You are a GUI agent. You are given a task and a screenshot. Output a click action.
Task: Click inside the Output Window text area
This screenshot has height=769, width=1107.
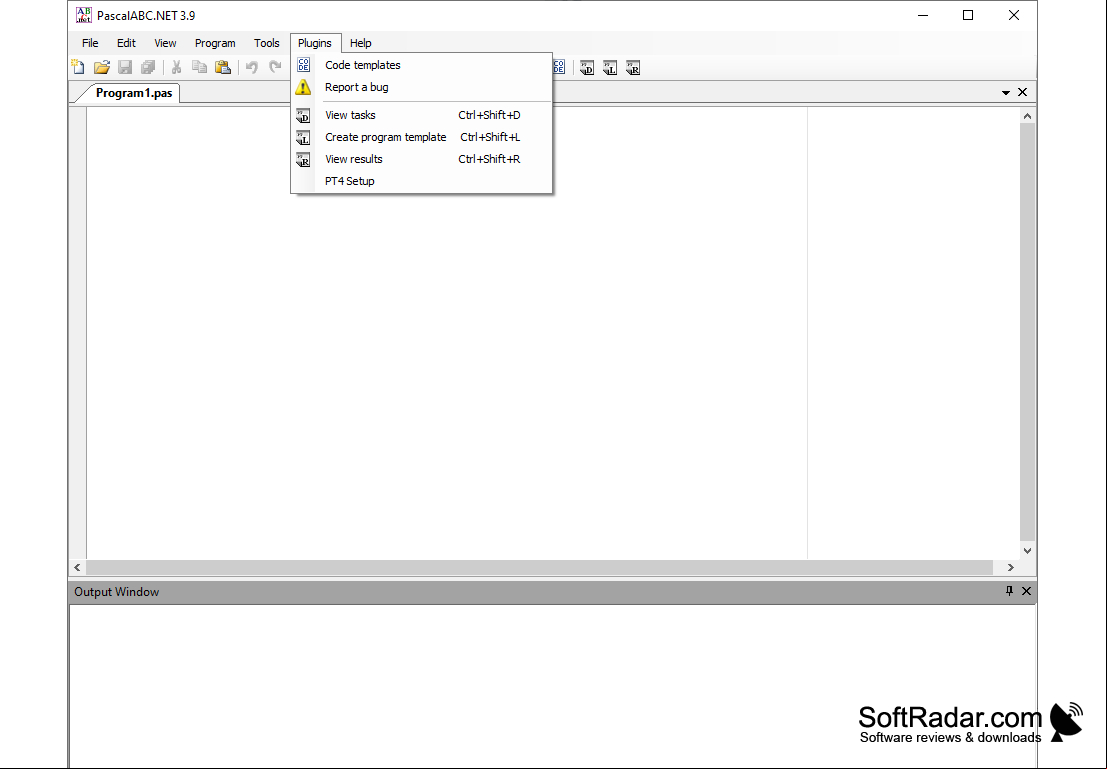pyautogui.click(x=552, y=685)
